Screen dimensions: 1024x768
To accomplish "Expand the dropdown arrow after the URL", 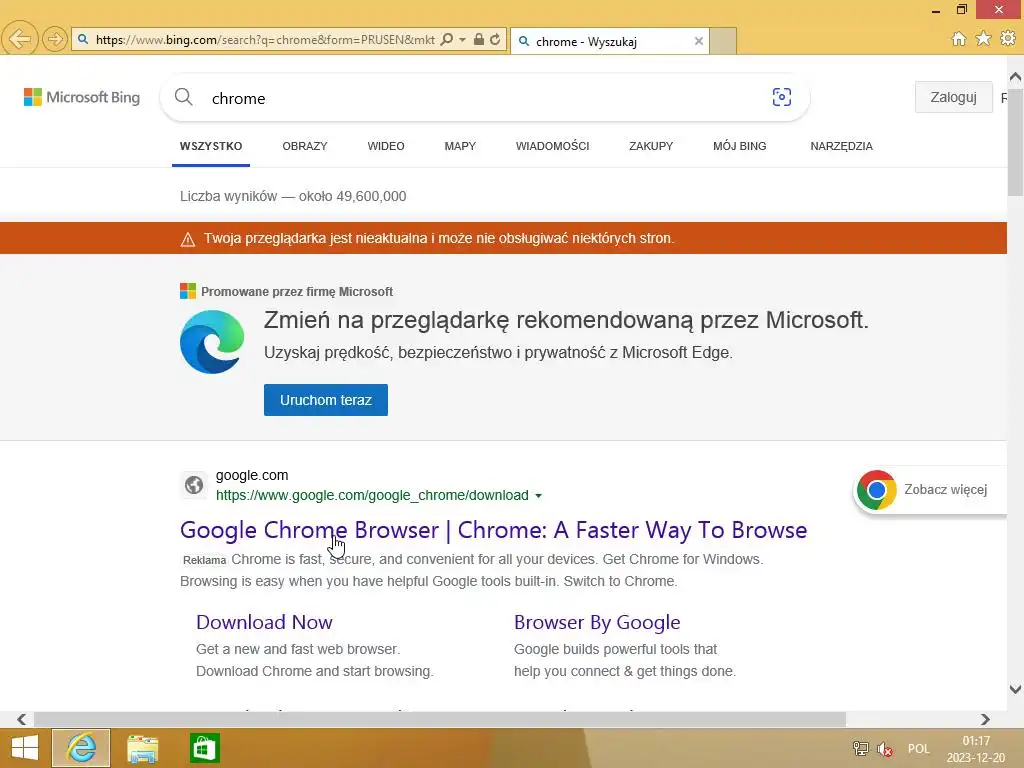I will pyautogui.click(x=539, y=496).
